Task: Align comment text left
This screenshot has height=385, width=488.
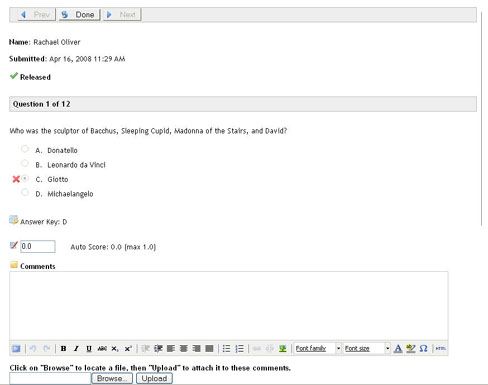Action: coord(171,349)
